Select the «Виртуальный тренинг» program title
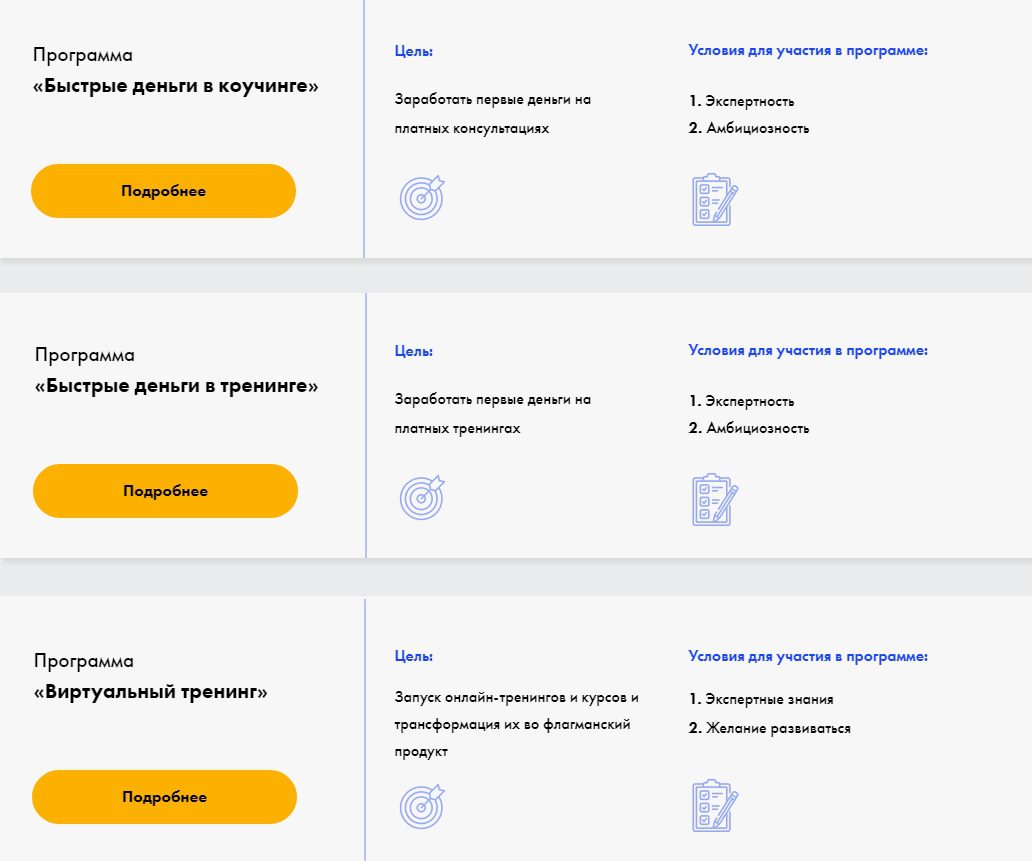This screenshot has width=1032, height=861. point(151,692)
